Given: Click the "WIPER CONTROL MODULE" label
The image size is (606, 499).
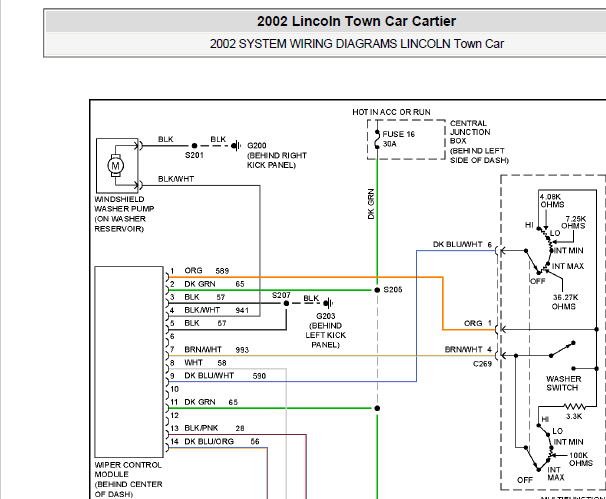Looking at the screenshot, I should coord(128,470).
